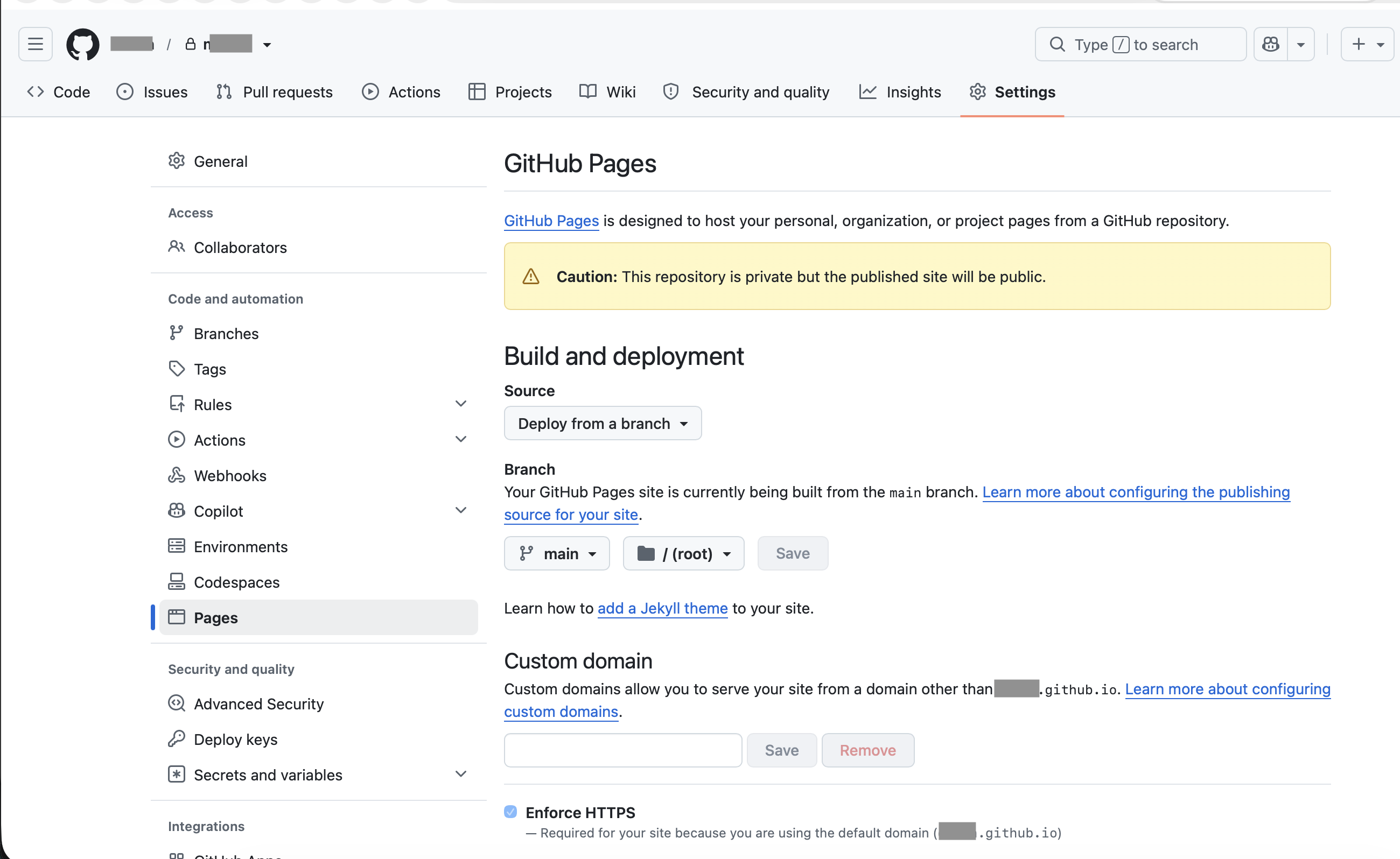Switch to the Code tab

[59, 91]
